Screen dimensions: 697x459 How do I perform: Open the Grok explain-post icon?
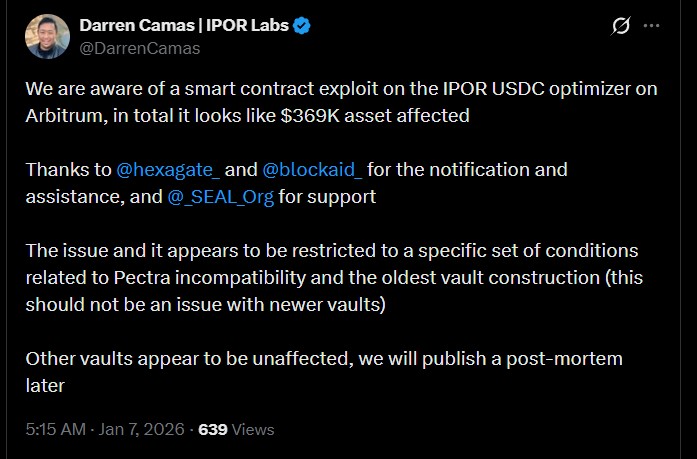(x=621, y=27)
